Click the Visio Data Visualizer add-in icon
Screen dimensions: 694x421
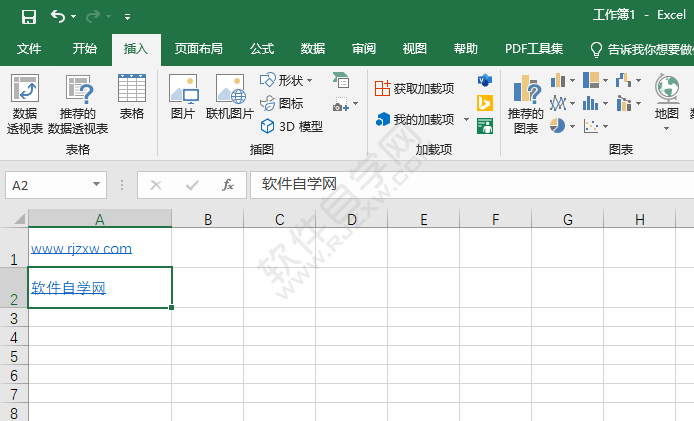point(485,80)
